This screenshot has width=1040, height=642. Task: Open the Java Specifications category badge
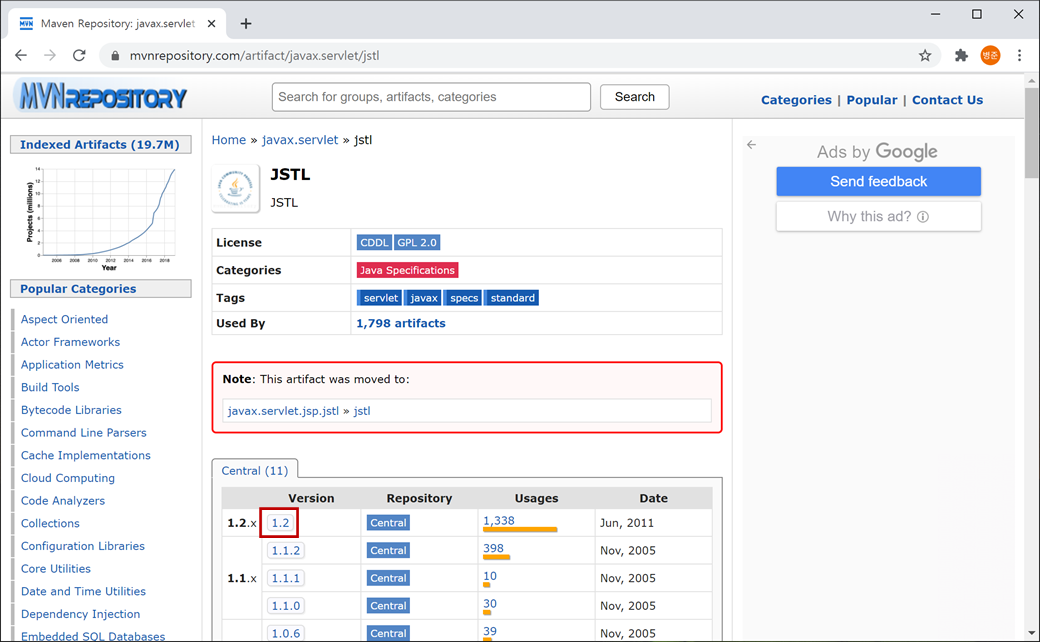click(407, 271)
